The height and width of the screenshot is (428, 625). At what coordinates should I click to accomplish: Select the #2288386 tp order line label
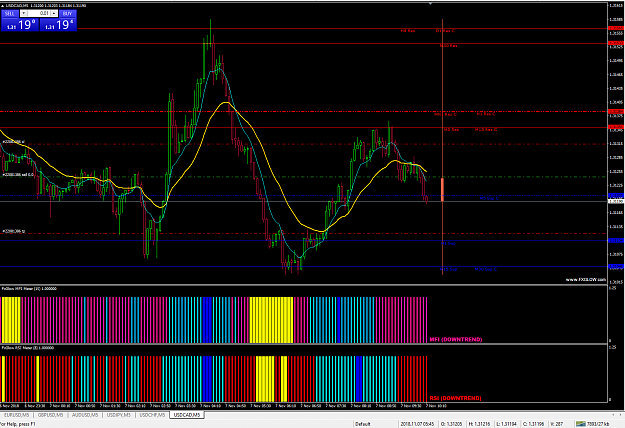pos(14,231)
